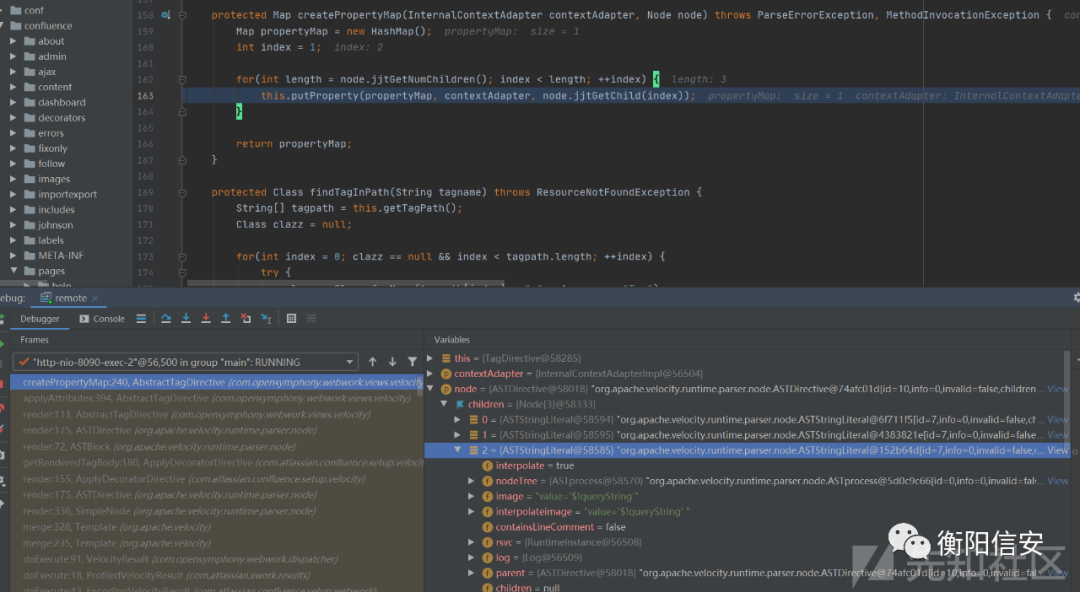Expand the log variable arrow

pyautogui.click(x=472, y=558)
